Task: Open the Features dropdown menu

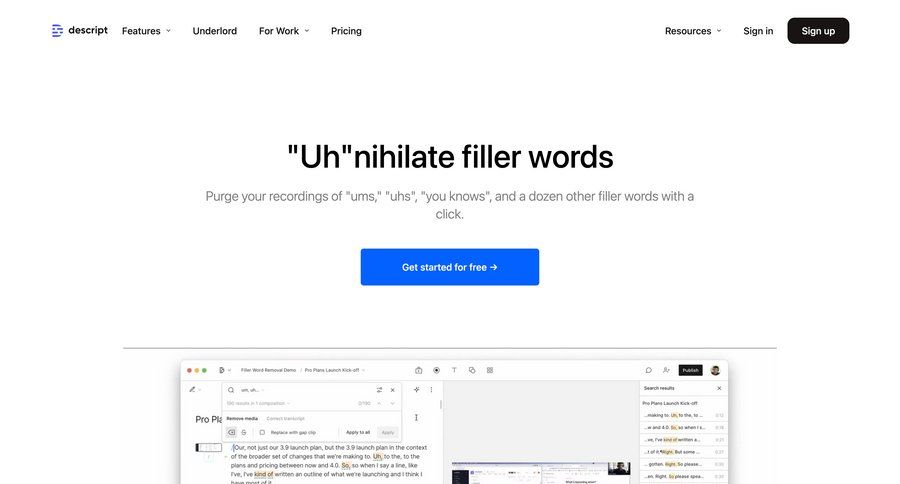Action: click(x=146, y=31)
